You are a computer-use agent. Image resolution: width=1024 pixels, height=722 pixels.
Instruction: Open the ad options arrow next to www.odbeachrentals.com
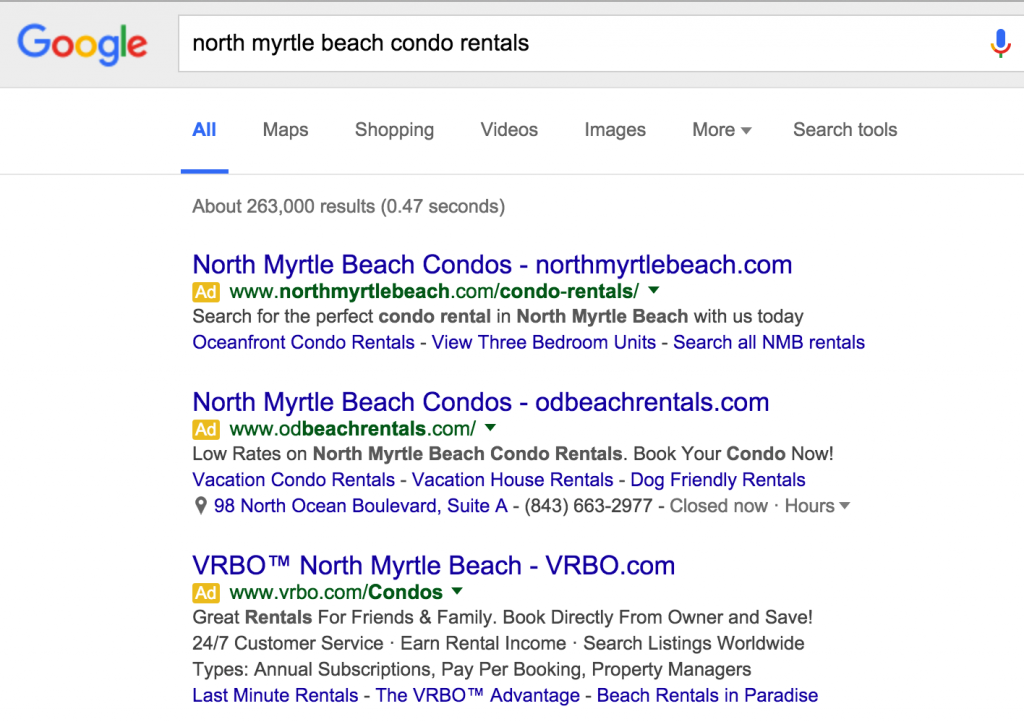coord(489,428)
